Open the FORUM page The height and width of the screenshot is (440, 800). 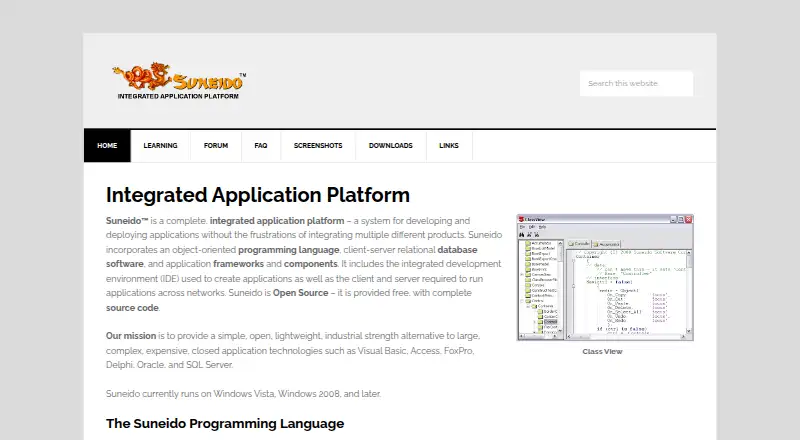pos(216,146)
